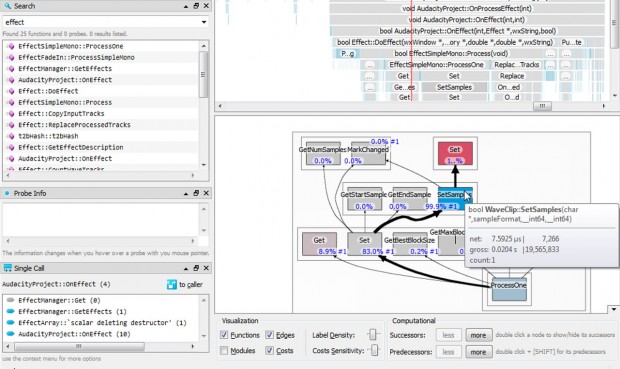Adjust the Label Density slider
This screenshot has width=620, height=369.
372,335
